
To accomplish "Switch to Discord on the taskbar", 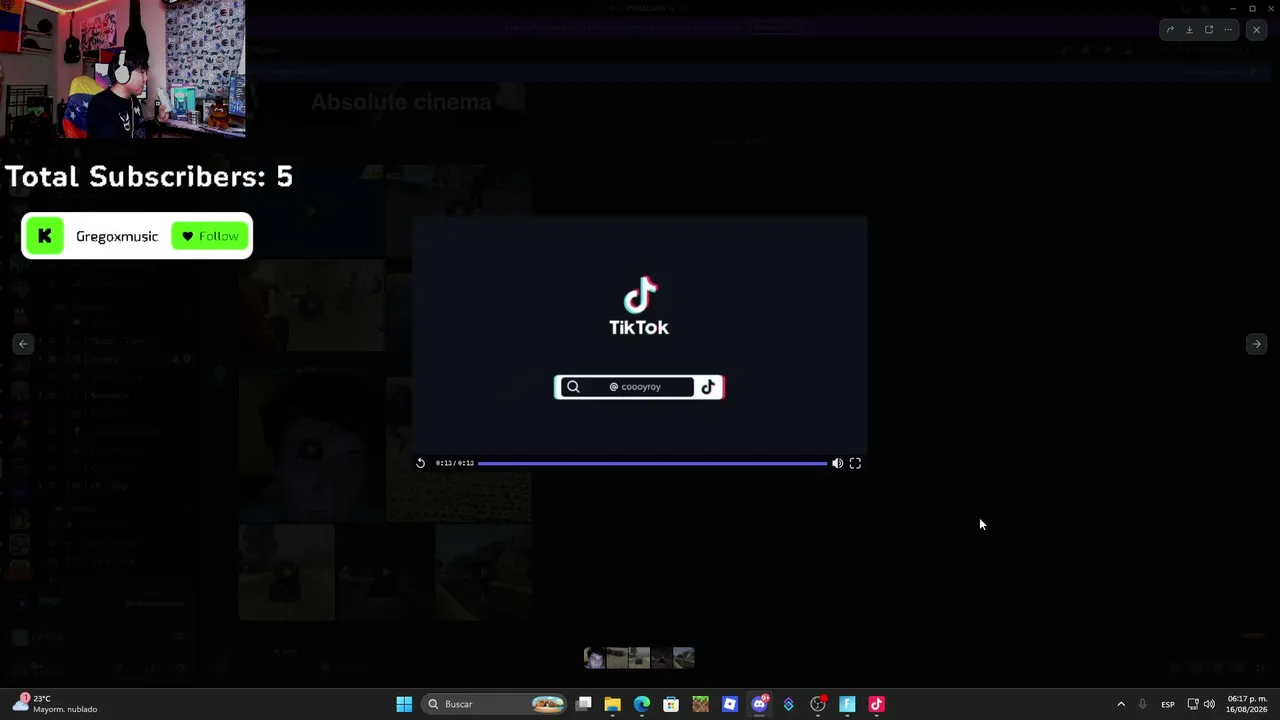I will [759, 704].
